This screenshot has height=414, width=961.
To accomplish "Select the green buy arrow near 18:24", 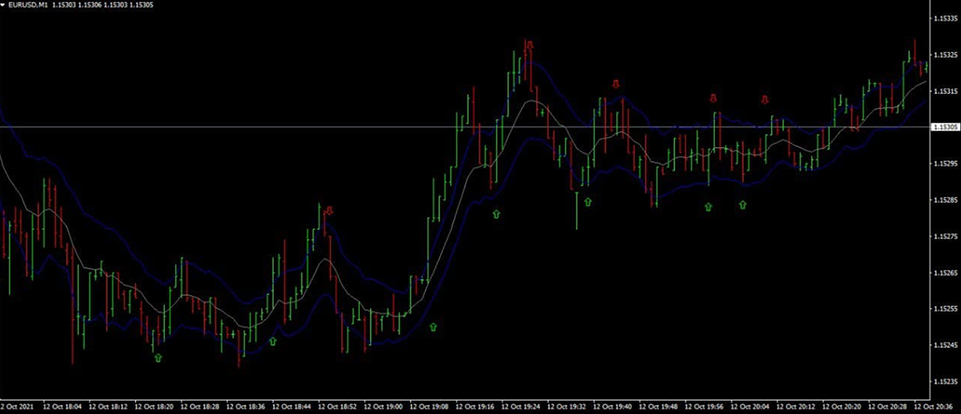I will coord(158,357).
